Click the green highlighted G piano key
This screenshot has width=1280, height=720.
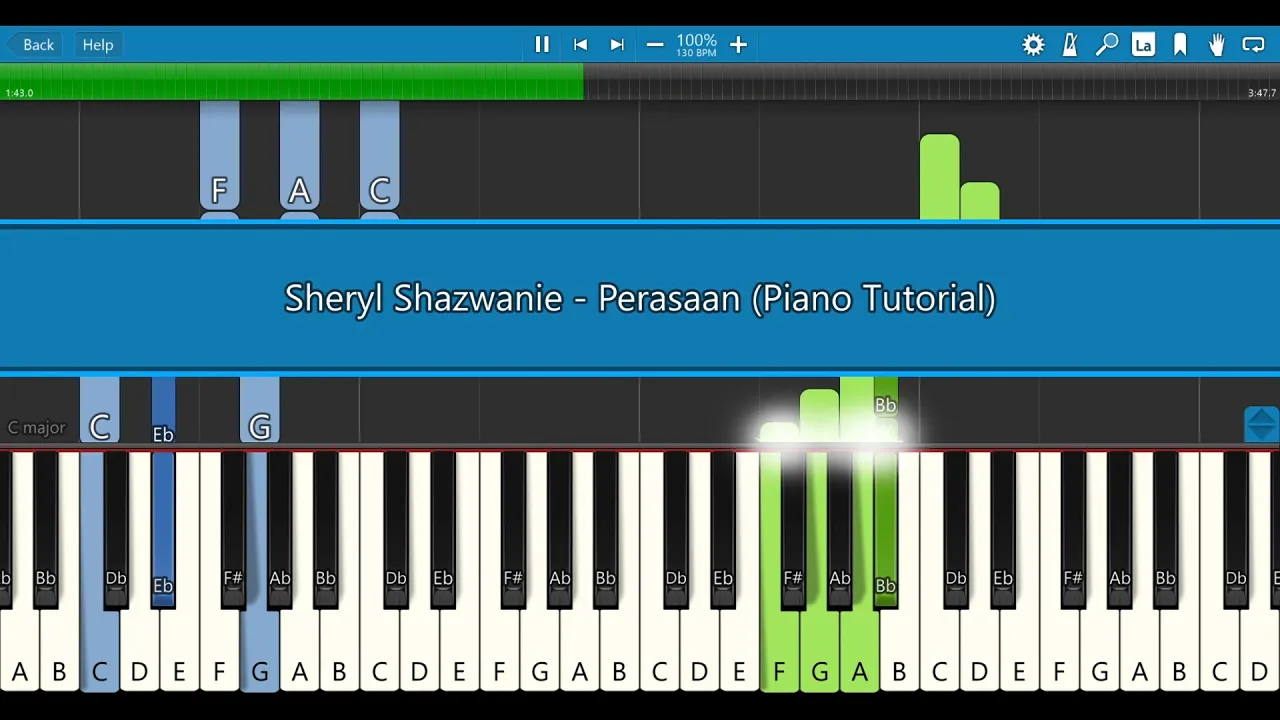pyautogui.click(x=819, y=650)
